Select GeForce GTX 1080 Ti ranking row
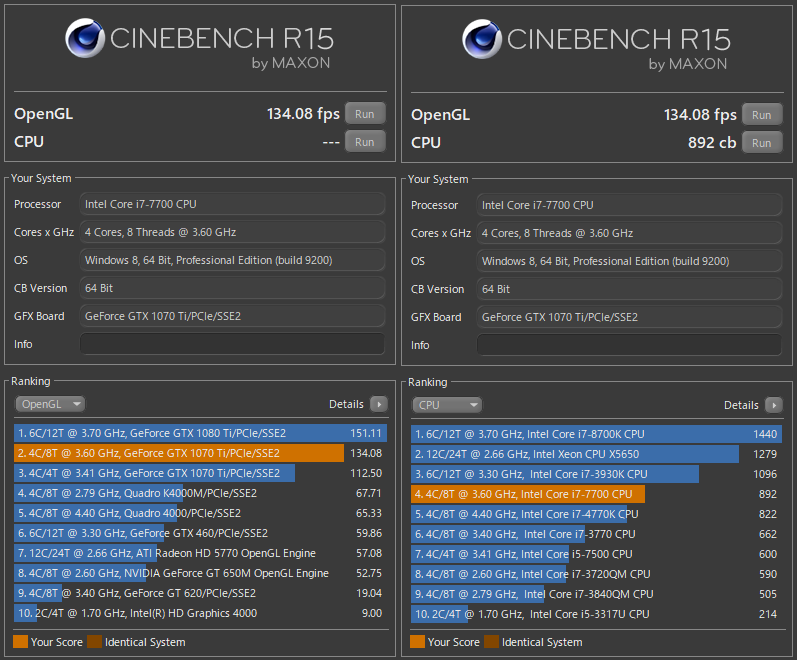The image size is (797, 660). (x=200, y=433)
